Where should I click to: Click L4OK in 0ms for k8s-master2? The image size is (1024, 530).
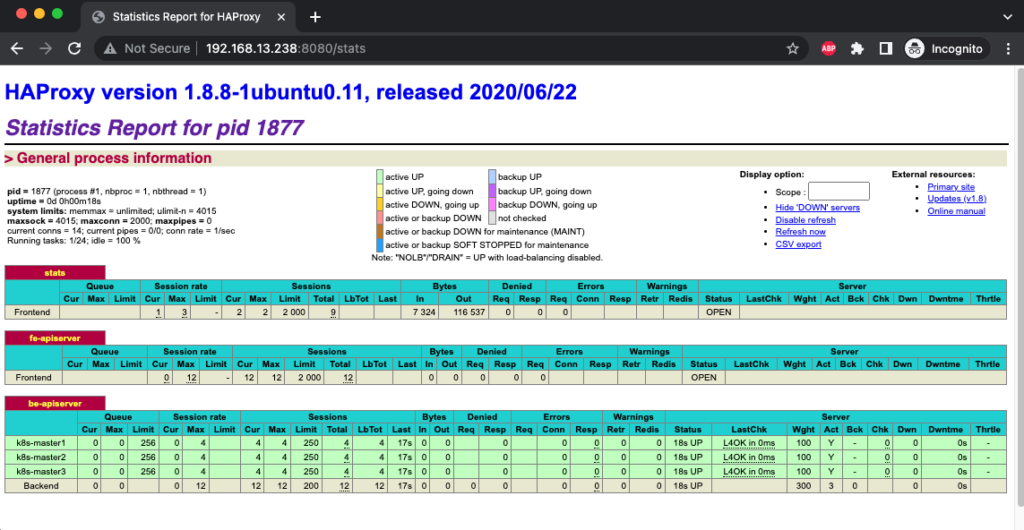(x=749, y=457)
